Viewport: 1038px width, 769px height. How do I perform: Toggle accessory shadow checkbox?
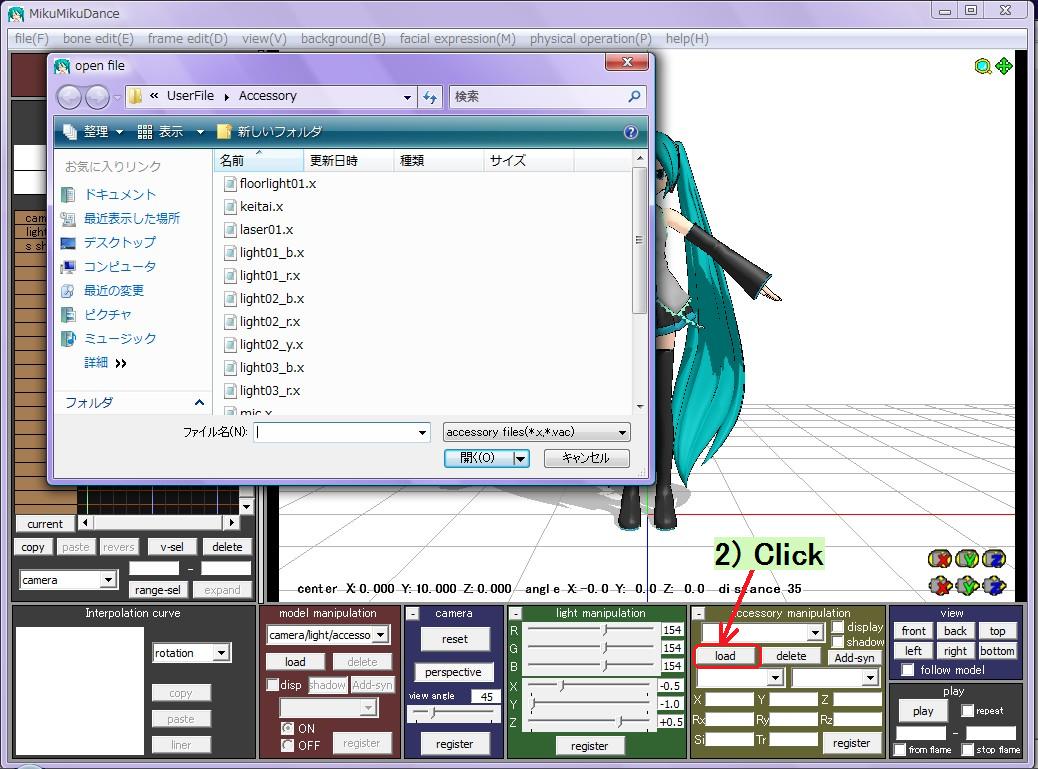point(838,642)
